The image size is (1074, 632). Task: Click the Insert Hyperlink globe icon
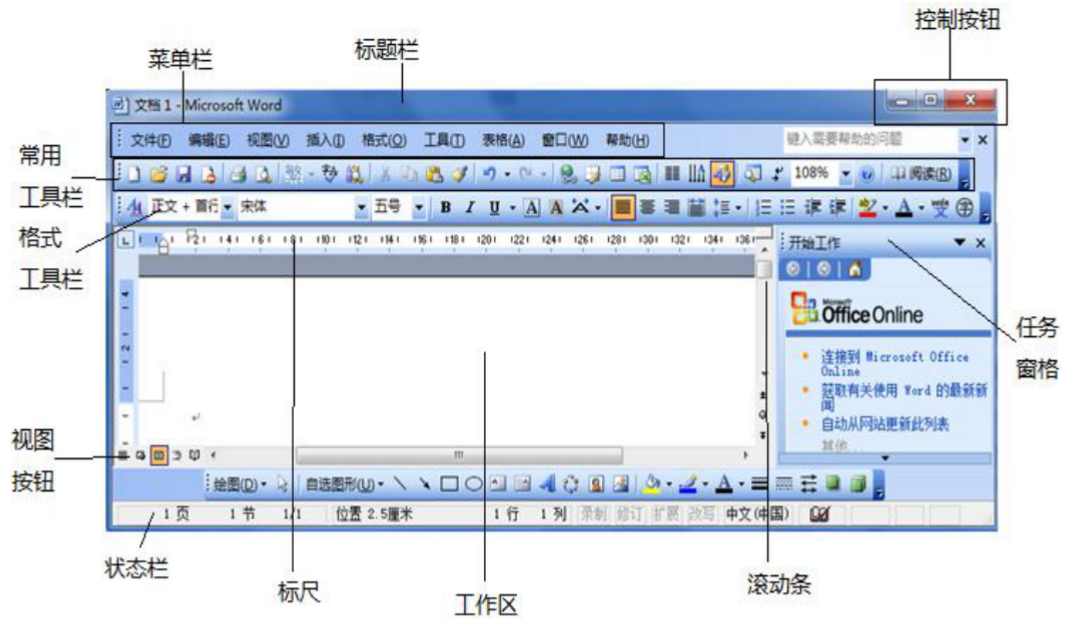point(567,175)
